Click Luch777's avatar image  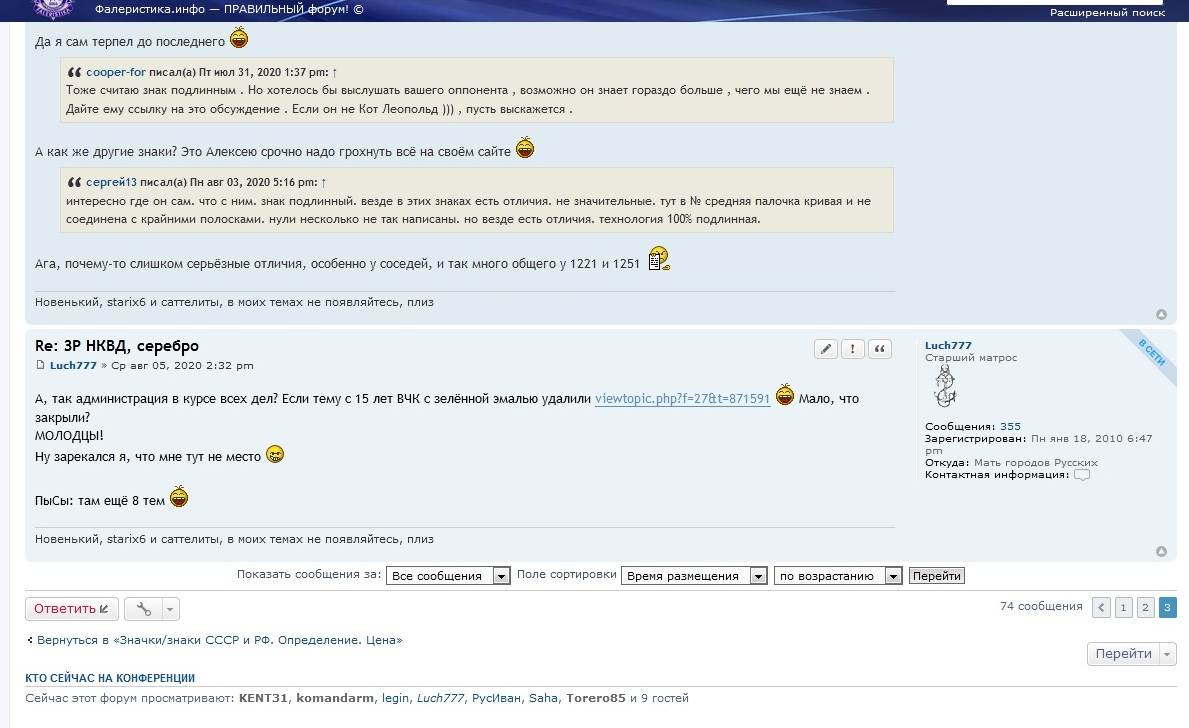click(945, 386)
